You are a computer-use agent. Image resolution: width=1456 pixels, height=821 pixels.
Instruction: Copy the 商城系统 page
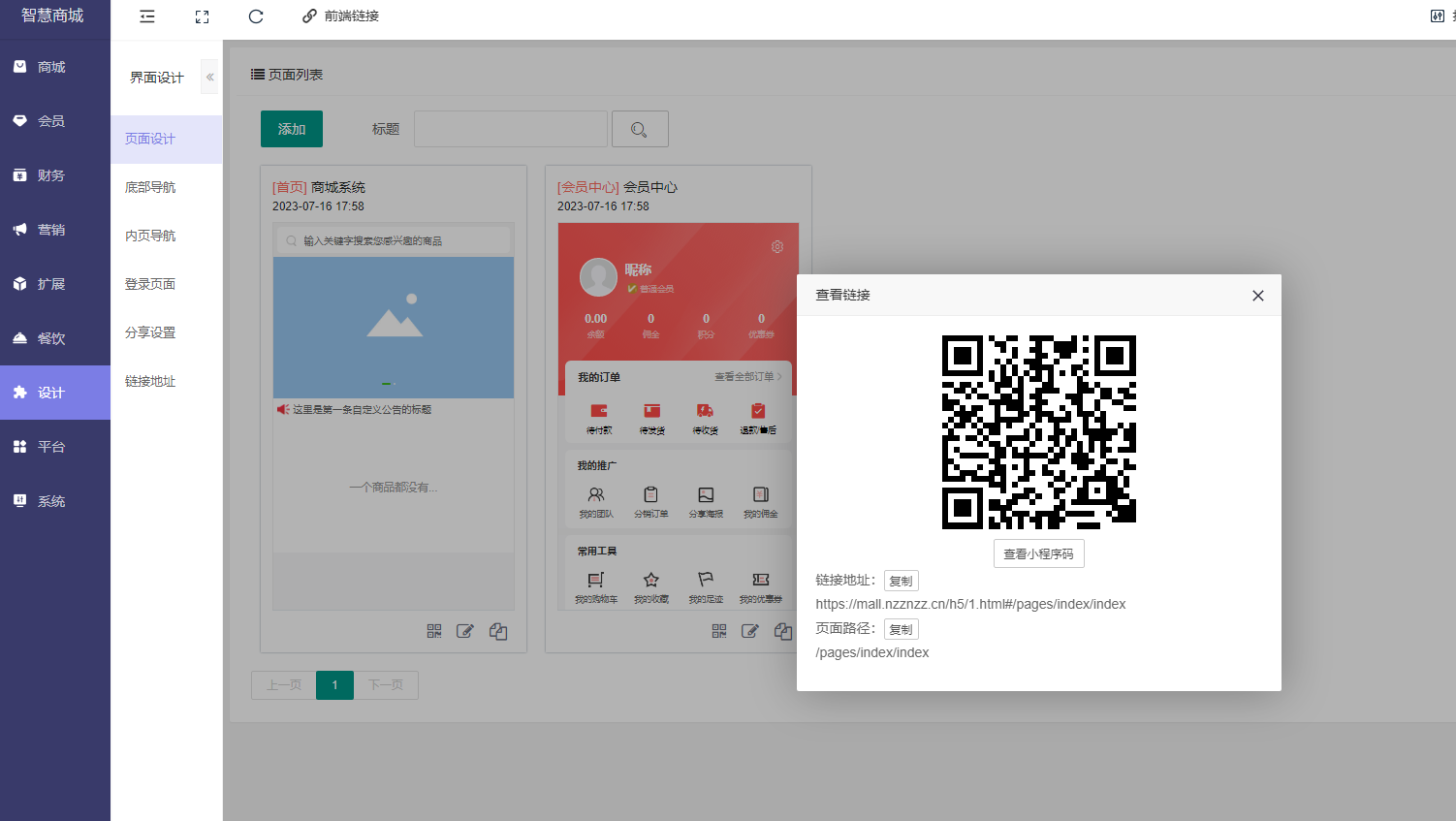pyautogui.click(x=498, y=631)
